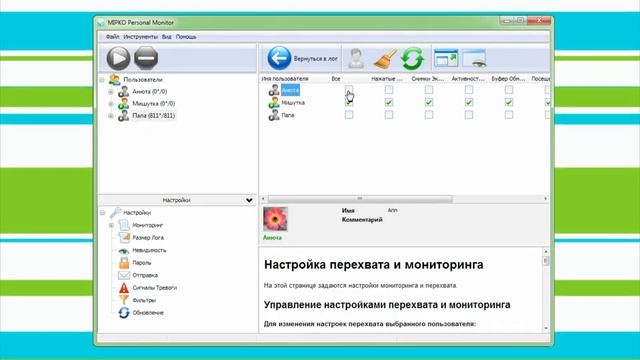Open the Инструменты menu
The height and width of the screenshot is (360, 640).
click(x=140, y=37)
